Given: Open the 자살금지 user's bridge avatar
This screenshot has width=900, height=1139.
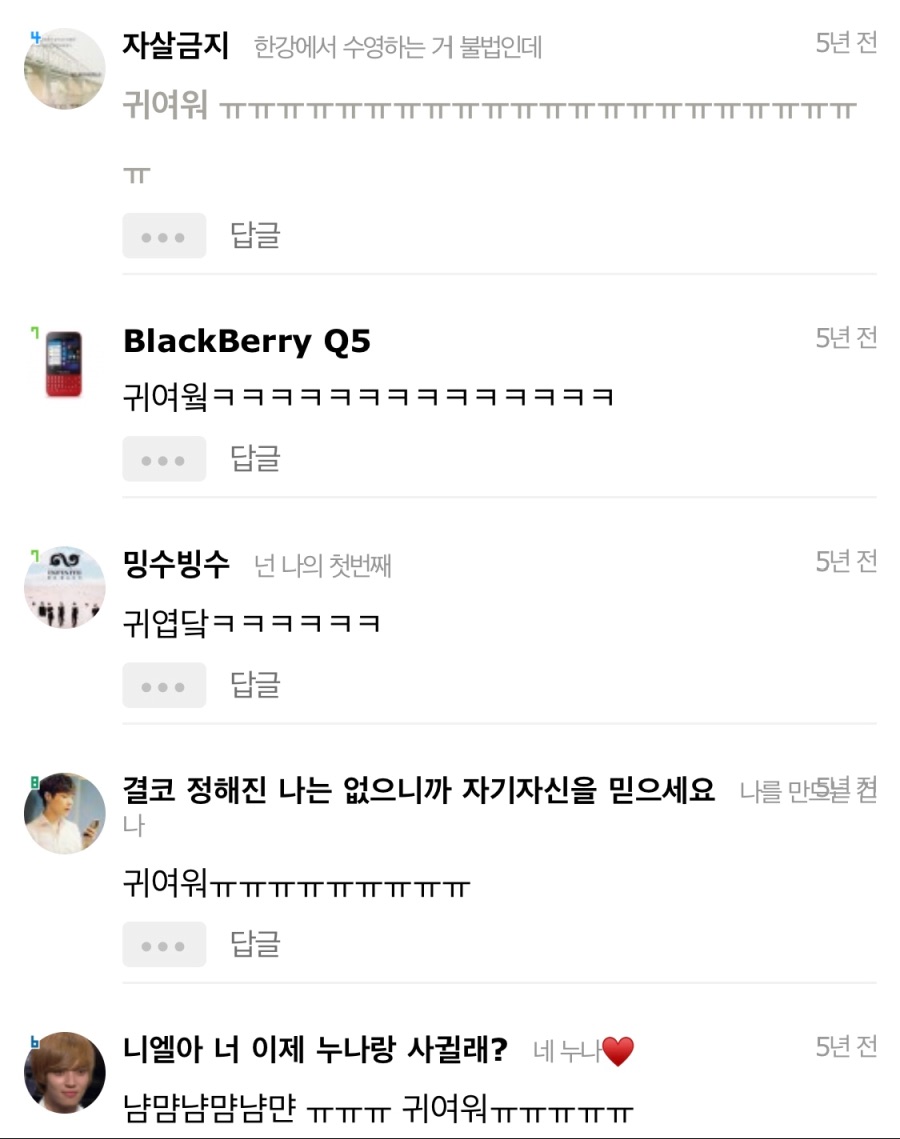Looking at the screenshot, I should (x=65, y=69).
